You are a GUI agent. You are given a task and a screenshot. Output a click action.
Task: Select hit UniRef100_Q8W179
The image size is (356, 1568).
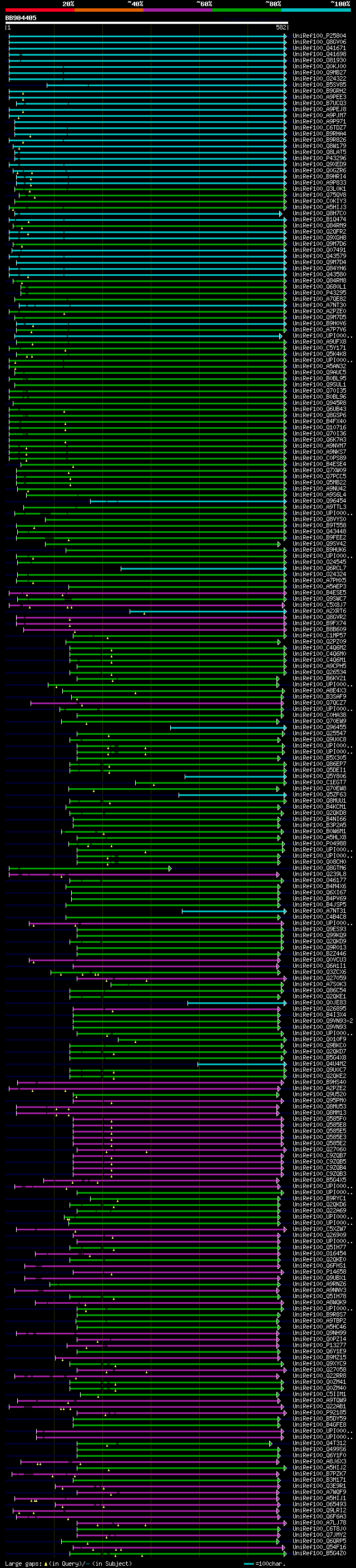[x=319, y=146]
